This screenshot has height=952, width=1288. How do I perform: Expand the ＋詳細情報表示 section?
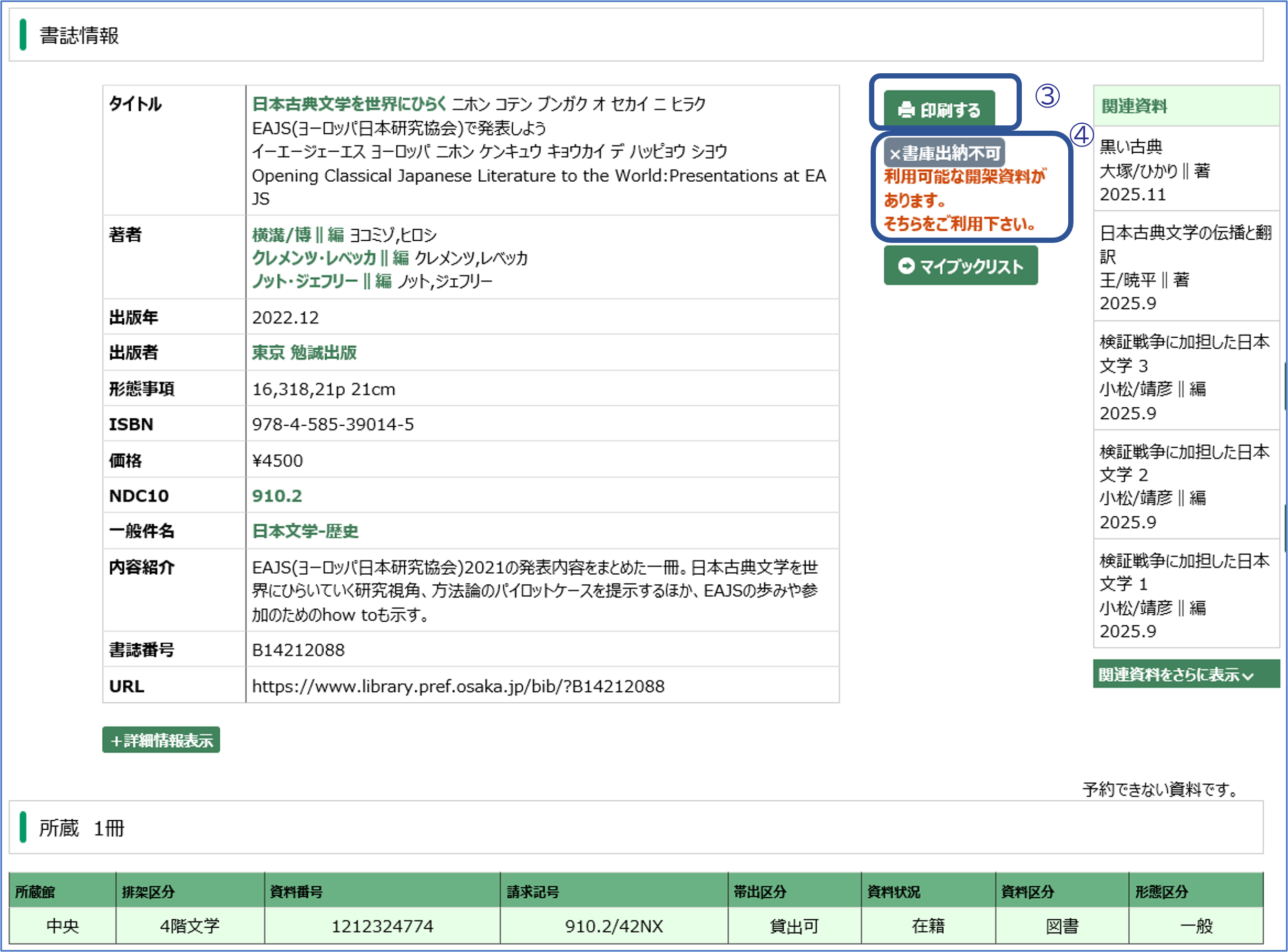click(x=161, y=740)
